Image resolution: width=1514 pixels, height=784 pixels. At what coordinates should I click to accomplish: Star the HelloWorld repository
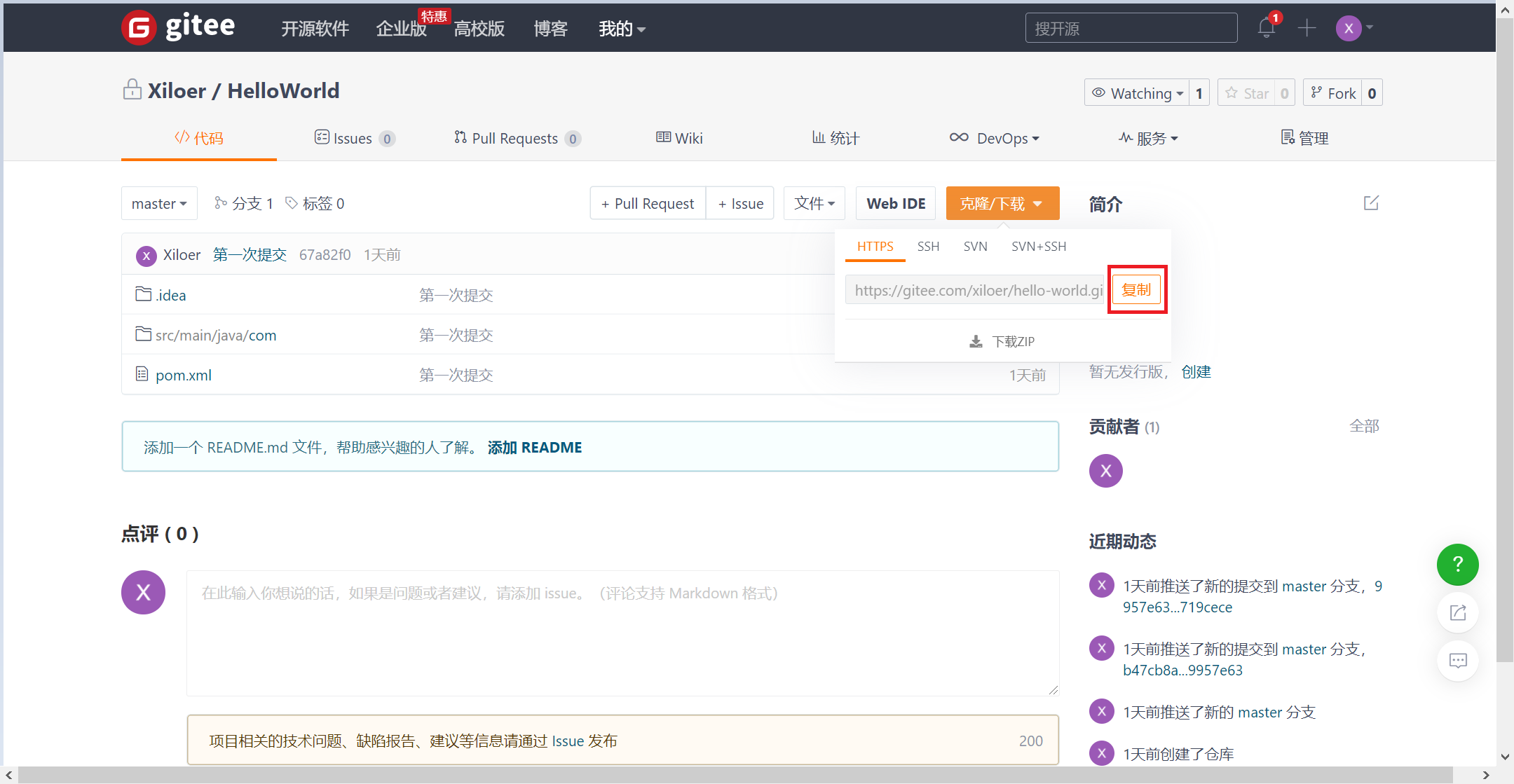pos(1246,92)
